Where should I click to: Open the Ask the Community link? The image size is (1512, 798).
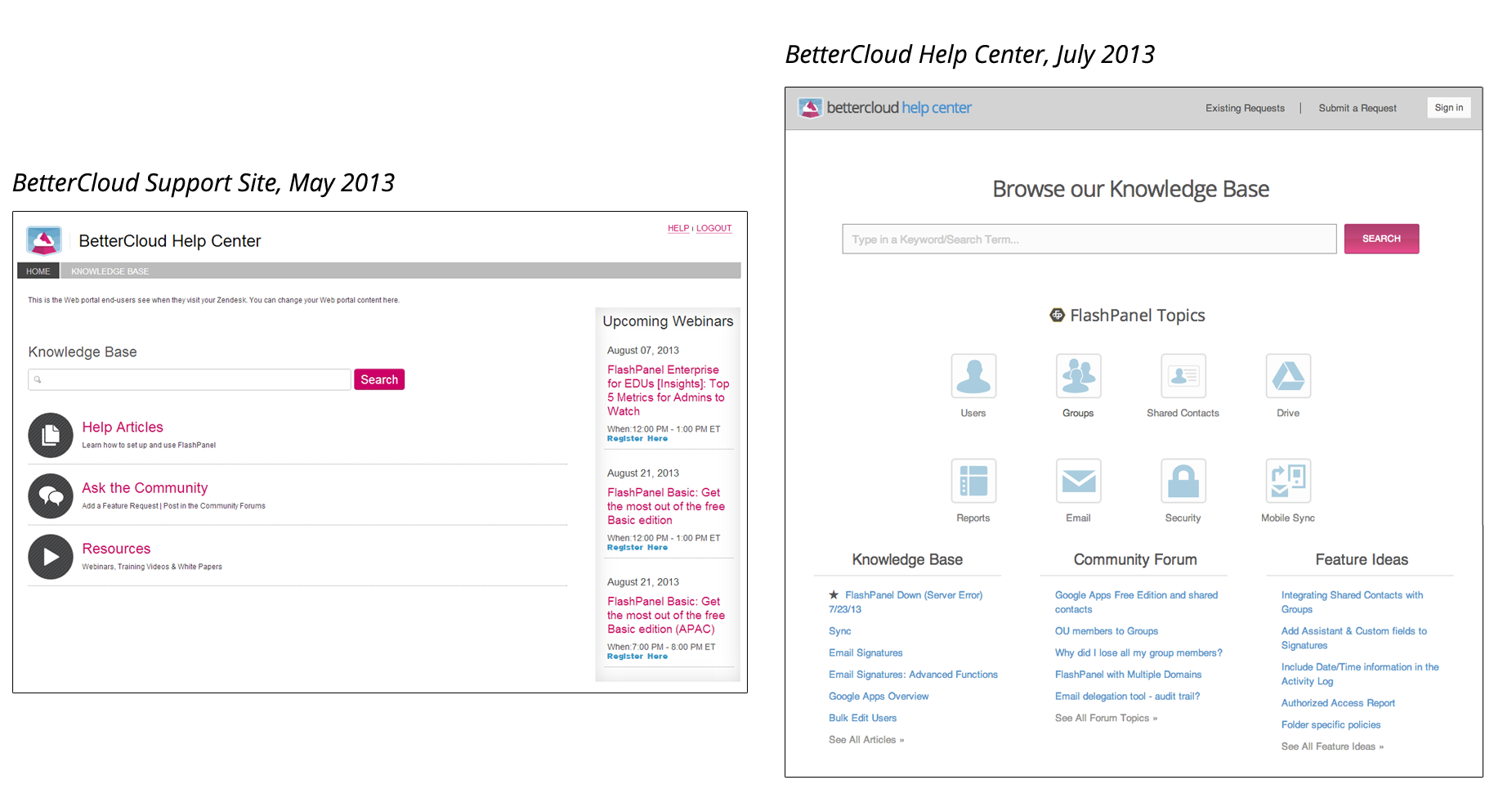click(x=145, y=487)
